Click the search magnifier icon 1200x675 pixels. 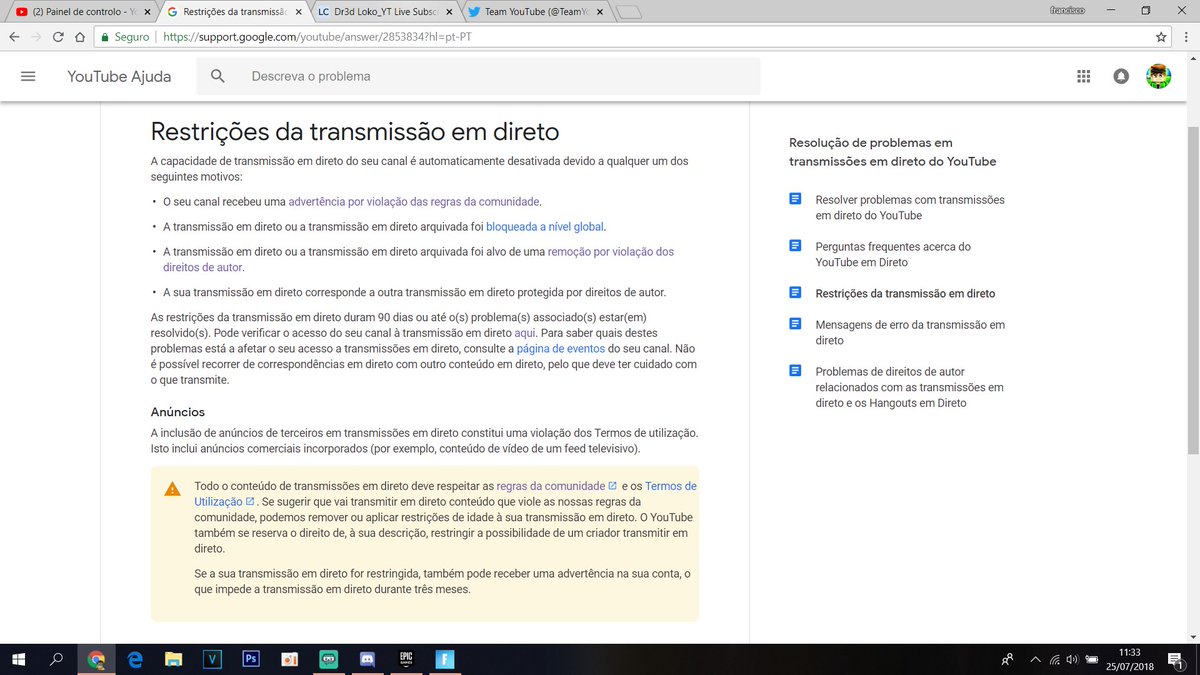tap(218, 76)
